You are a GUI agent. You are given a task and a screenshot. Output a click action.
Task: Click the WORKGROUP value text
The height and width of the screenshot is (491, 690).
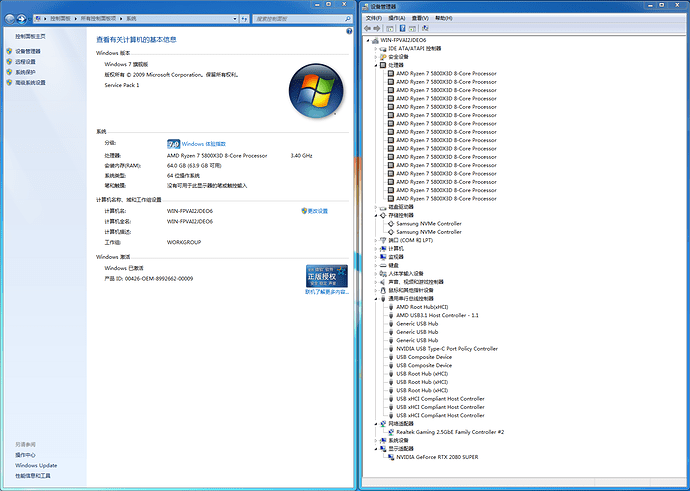pos(184,242)
